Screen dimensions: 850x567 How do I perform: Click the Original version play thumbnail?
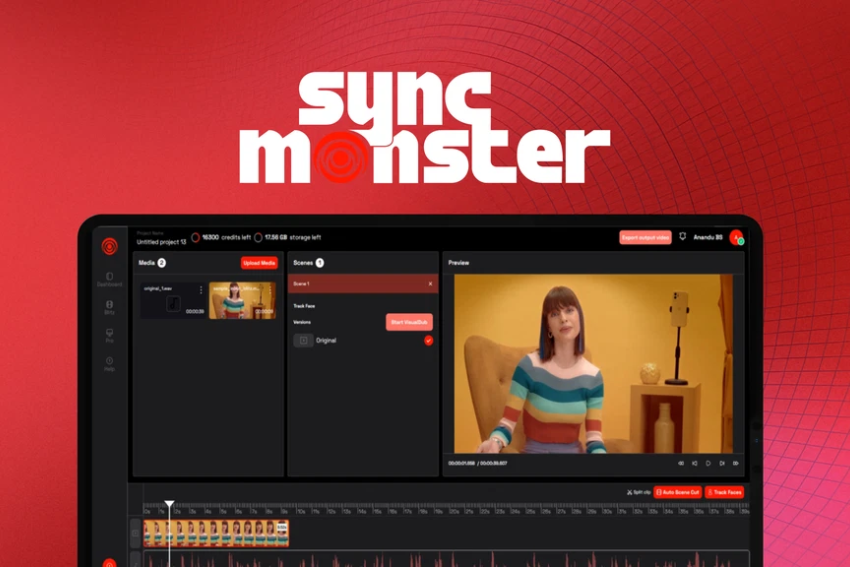(304, 340)
